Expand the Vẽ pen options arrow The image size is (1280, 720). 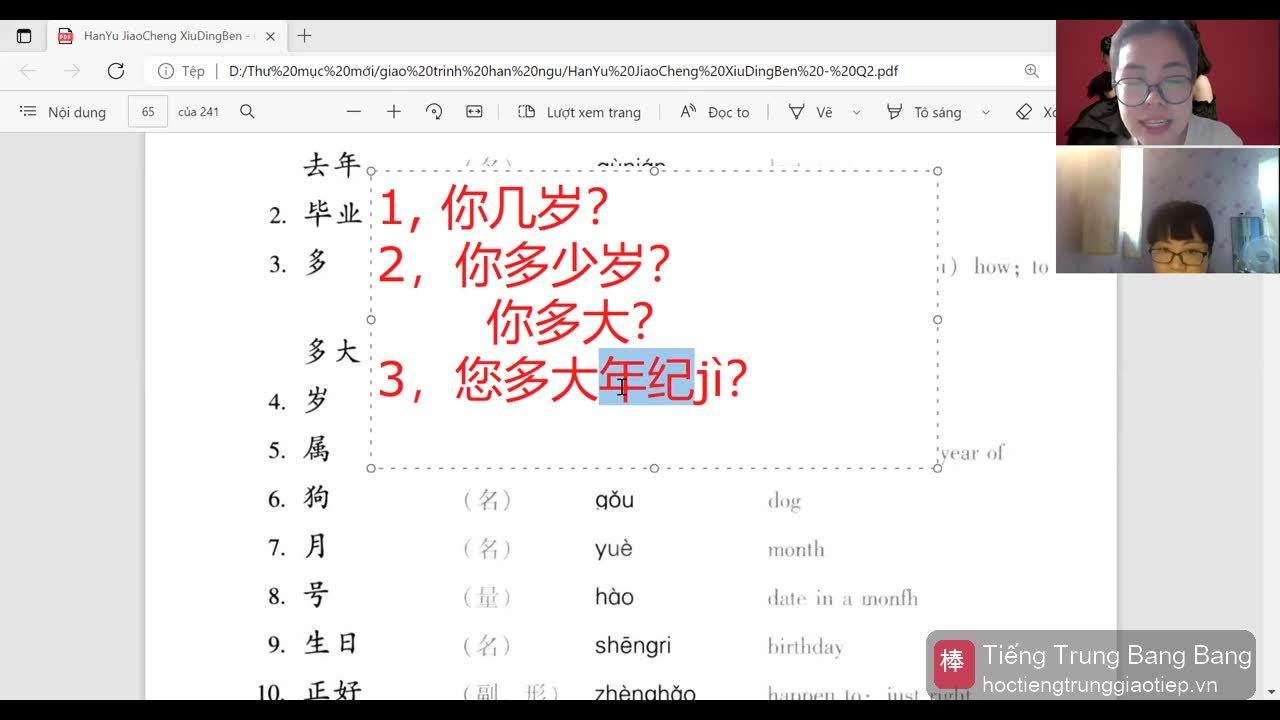click(856, 112)
